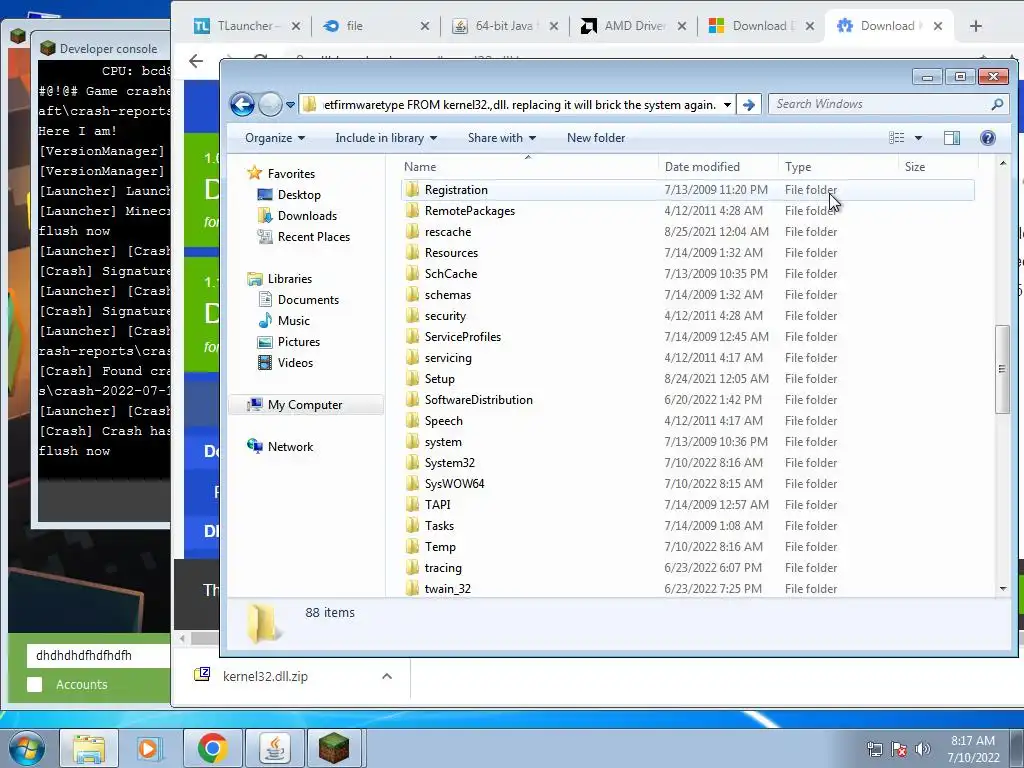Open the Organize menu
The width and height of the screenshot is (1024, 768).
click(275, 138)
